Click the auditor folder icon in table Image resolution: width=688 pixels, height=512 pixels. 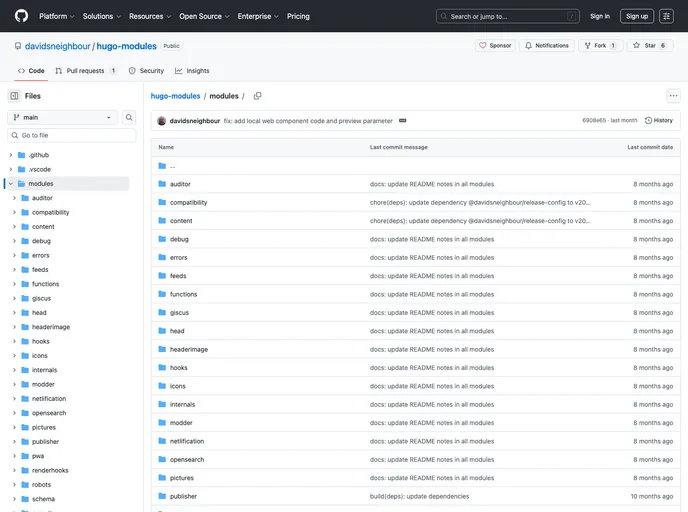coord(162,184)
